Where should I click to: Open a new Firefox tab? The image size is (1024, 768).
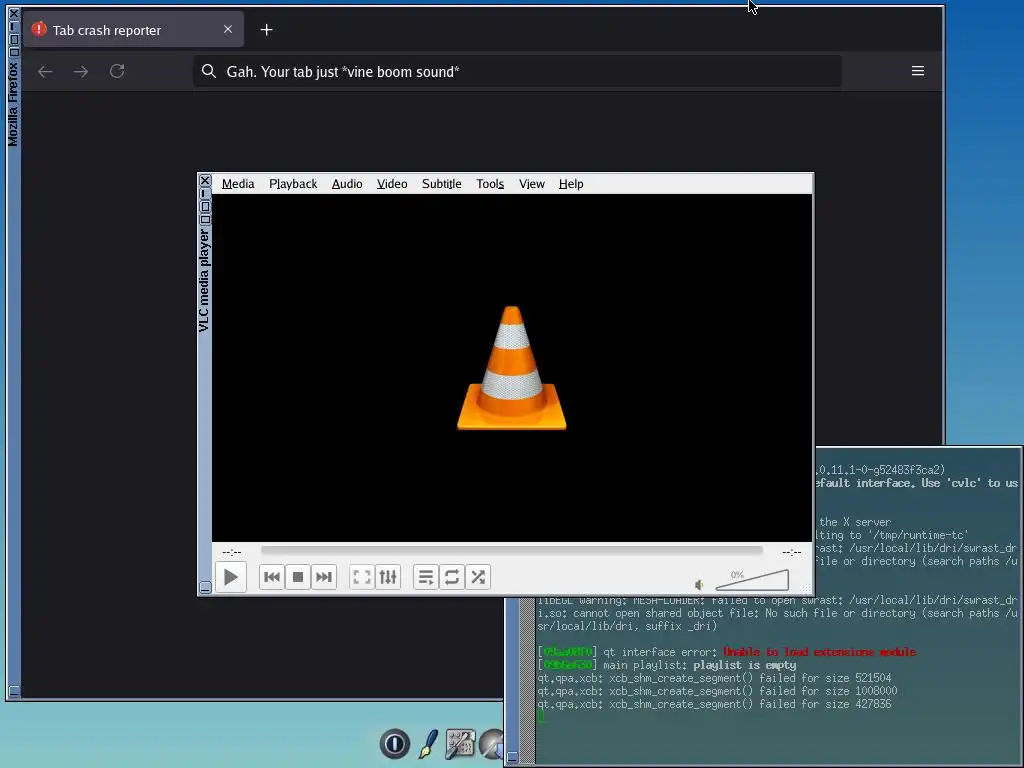pos(266,30)
